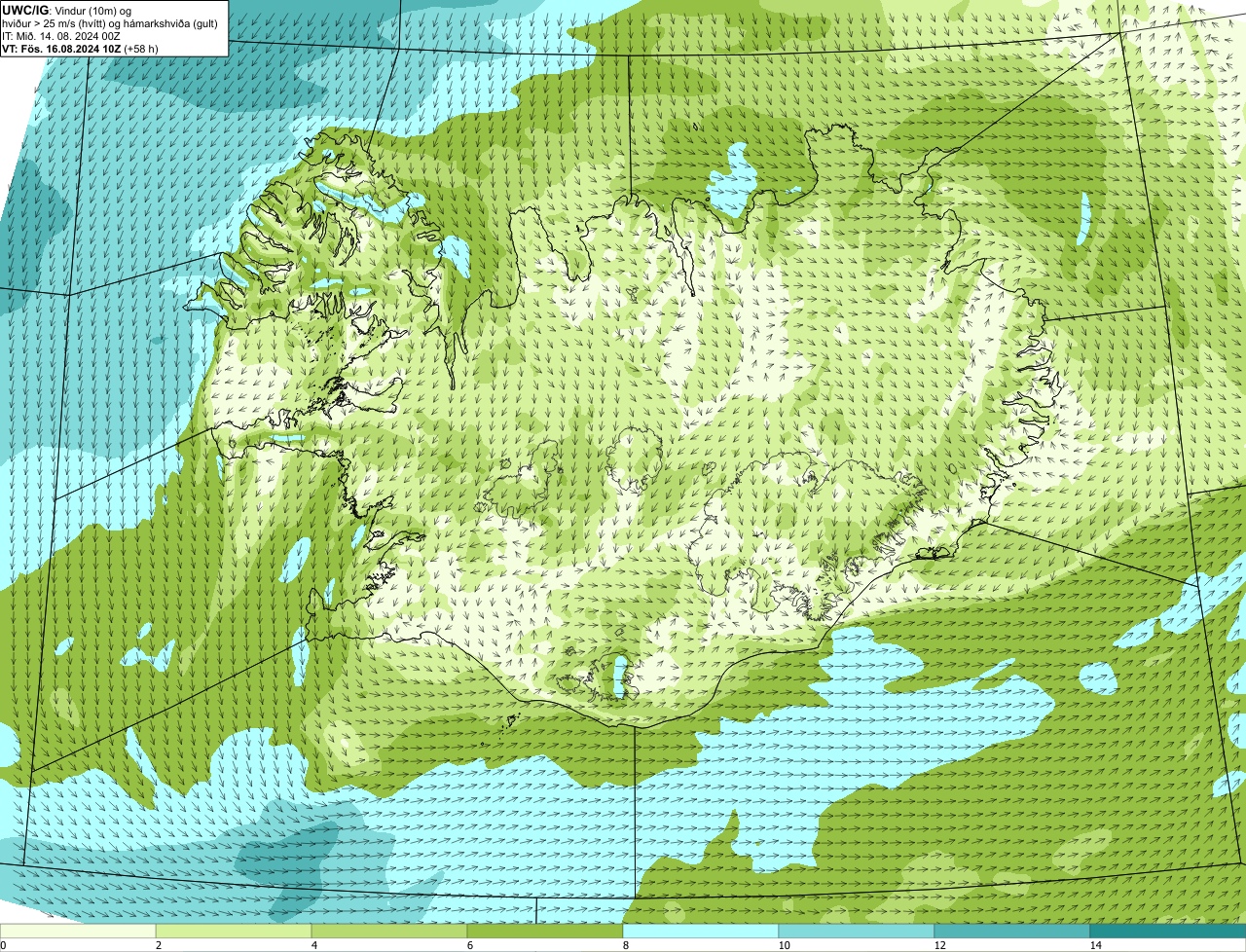Click the legend label '2'
The width and height of the screenshot is (1246, 952).
[x=158, y=945]
